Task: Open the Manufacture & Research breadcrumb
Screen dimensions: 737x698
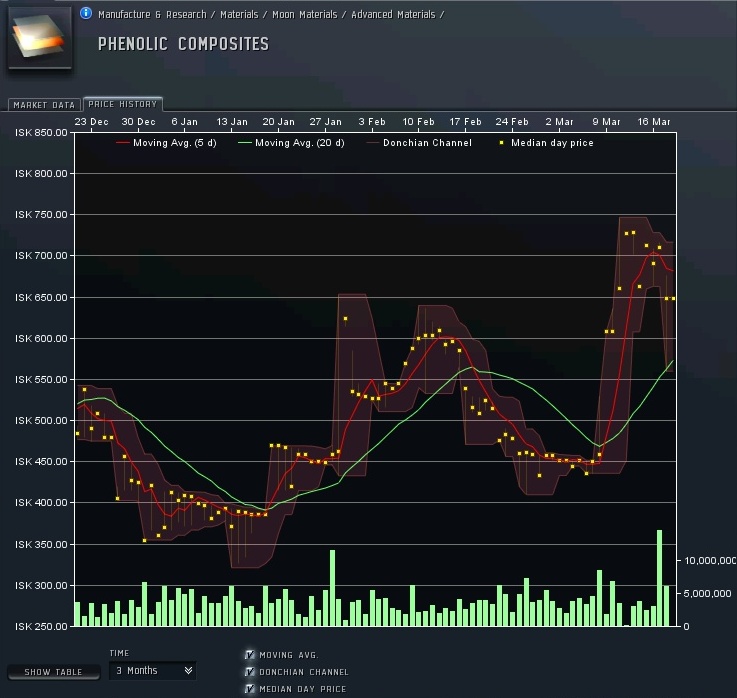Action: (x=152, y=15)
